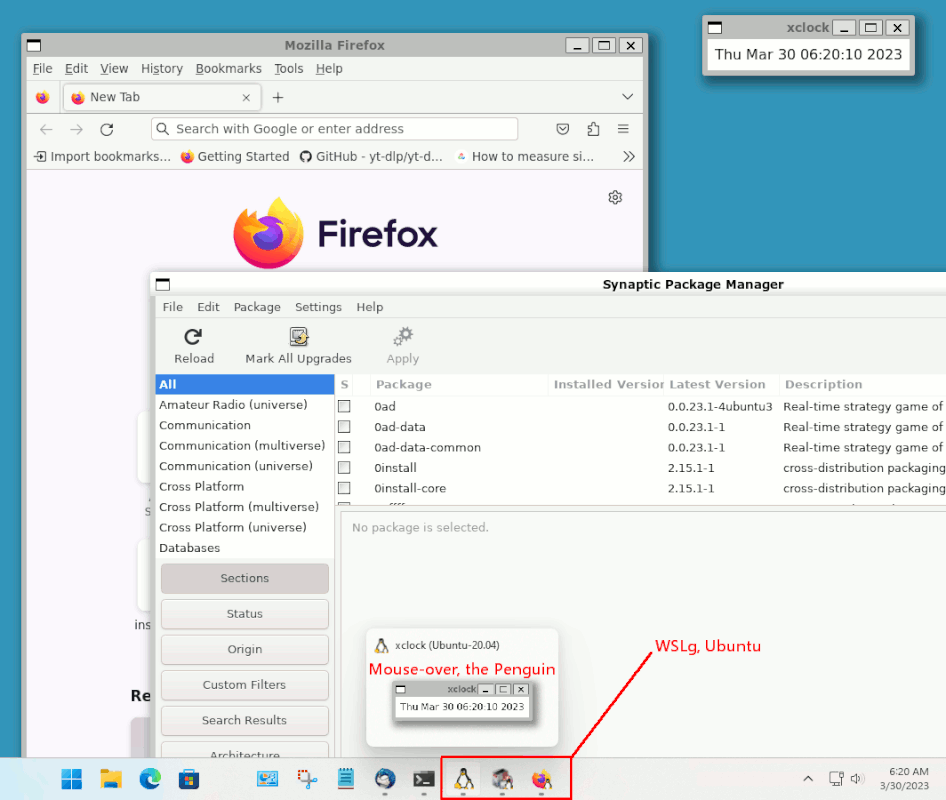946x800 pixels.
Task: Click the xclock penguin taskbar icon
Action: [x=463, y=779]
